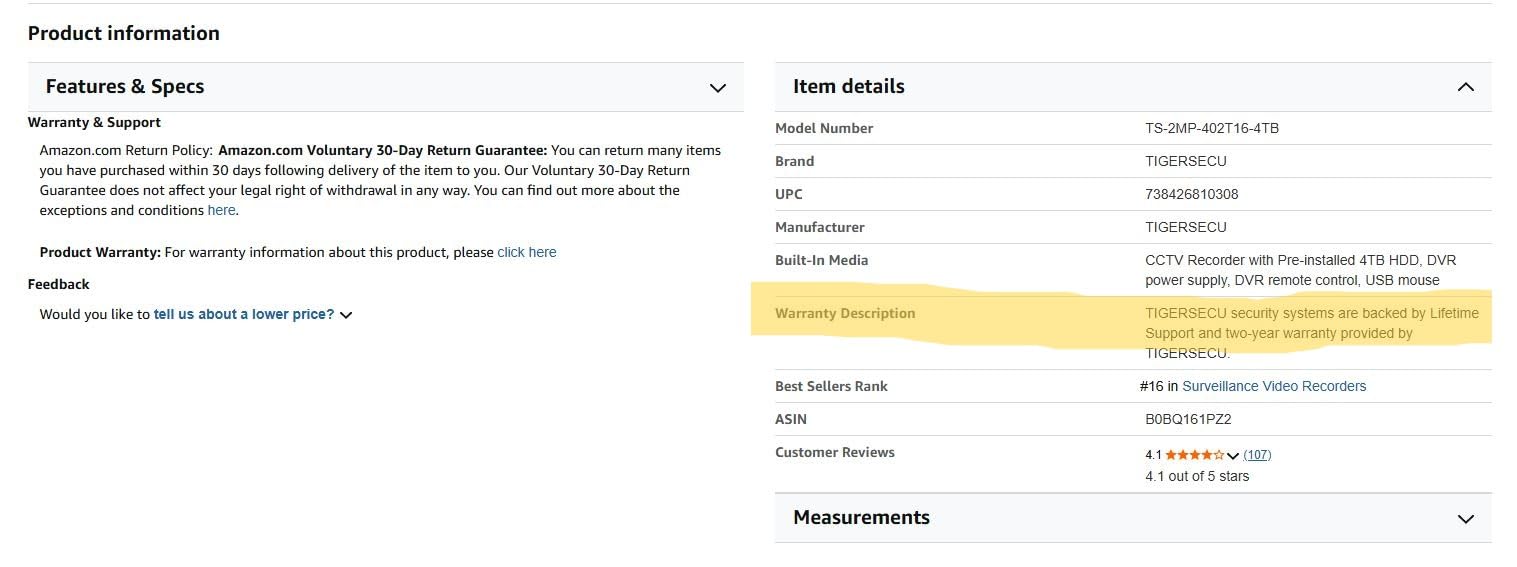Open Surveillance Video Recorders category link
This screenshot has height=567, width=1517.
tap(1274, 386)
